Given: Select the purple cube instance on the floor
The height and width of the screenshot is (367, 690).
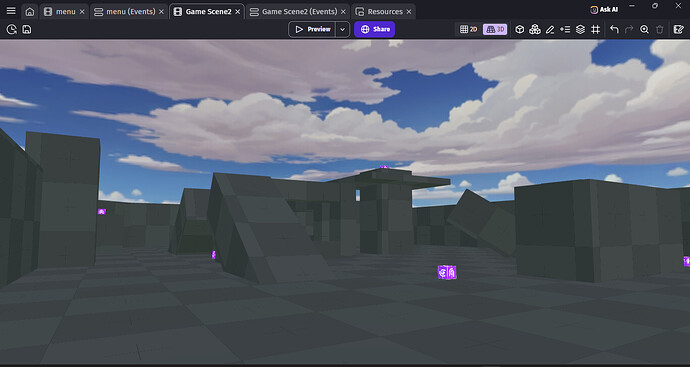Looking at the screenshot, I should (x=447, y=272).
